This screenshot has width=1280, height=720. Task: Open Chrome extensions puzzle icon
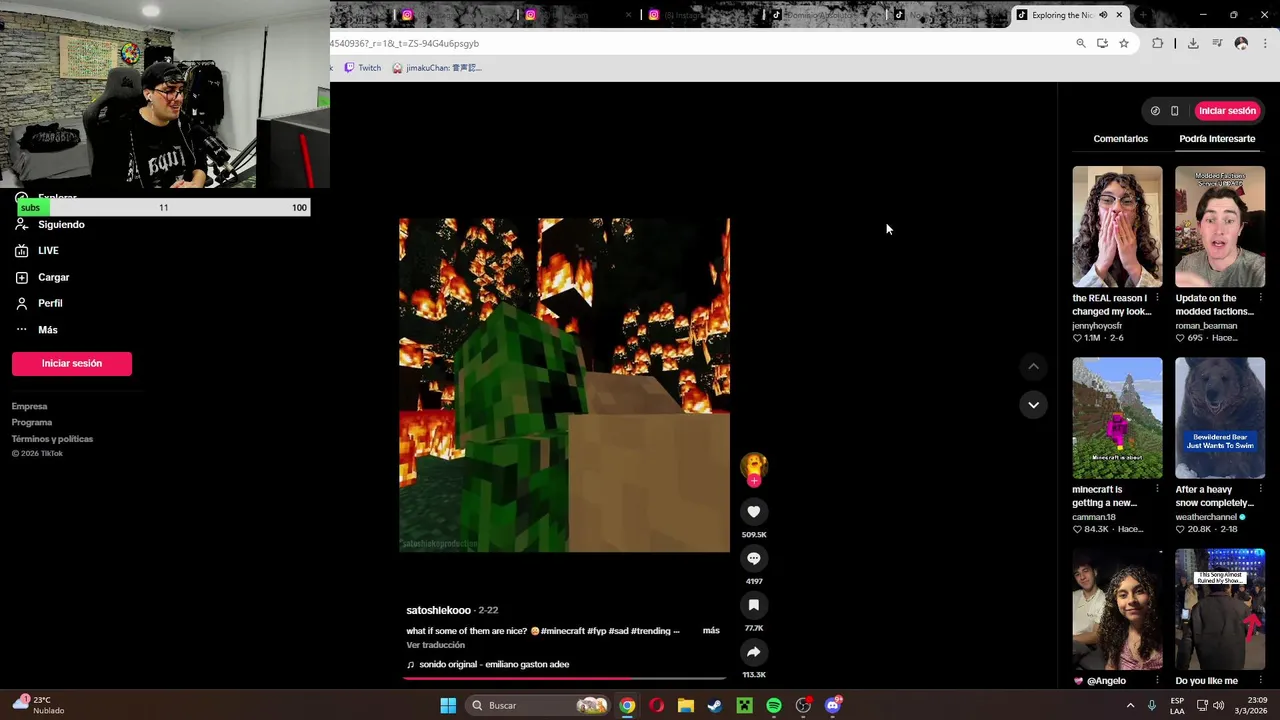(x=1158, y=44)
